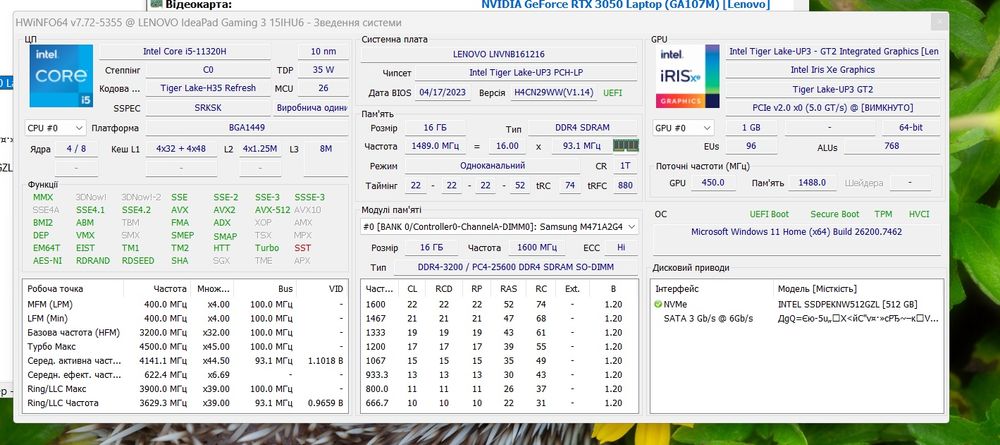Click the BIOS date 04/17/2023 field
This screenshot has width=1000, height=445.
point(443,93)
